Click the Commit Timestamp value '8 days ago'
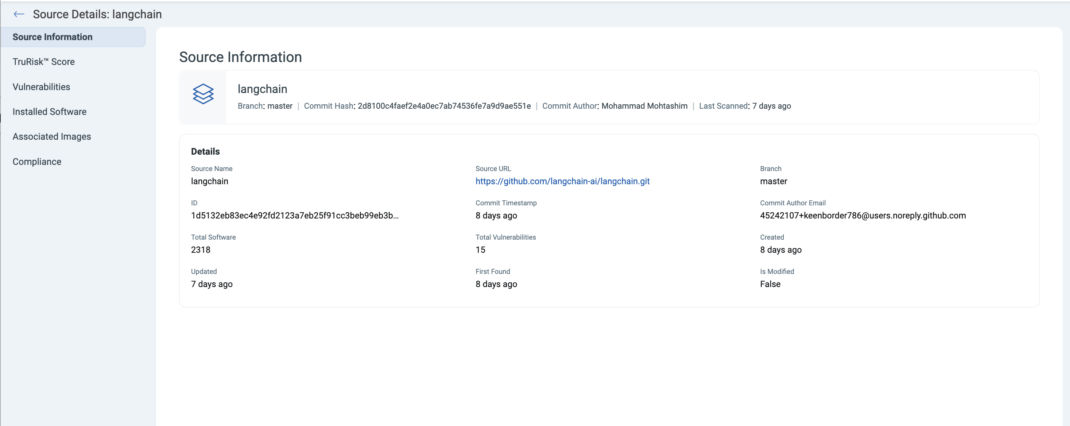The image size is (1070, 426). (x=496, y=216)
